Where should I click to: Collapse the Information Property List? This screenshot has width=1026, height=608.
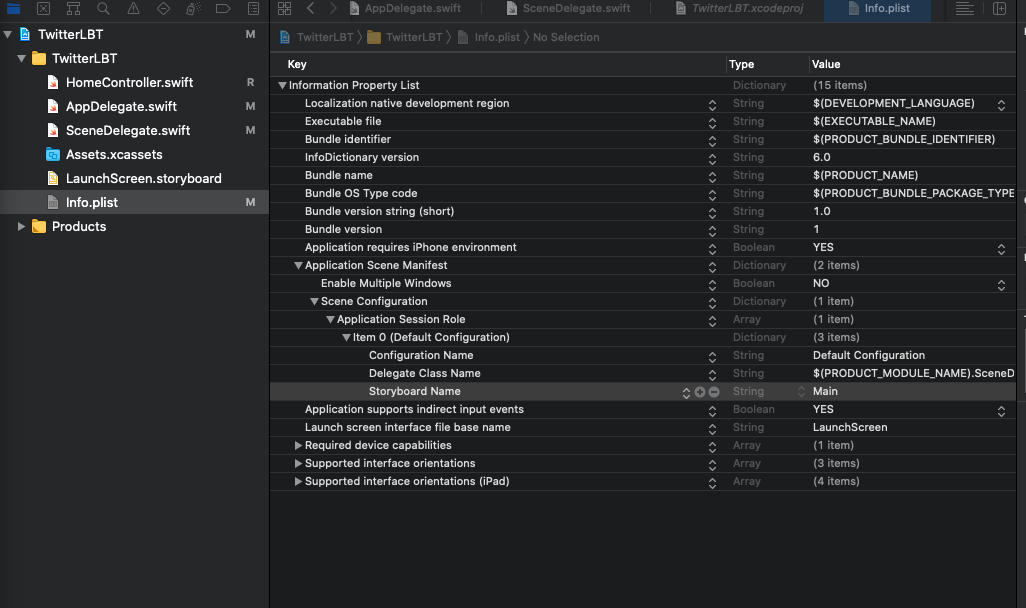pos(283,86)
